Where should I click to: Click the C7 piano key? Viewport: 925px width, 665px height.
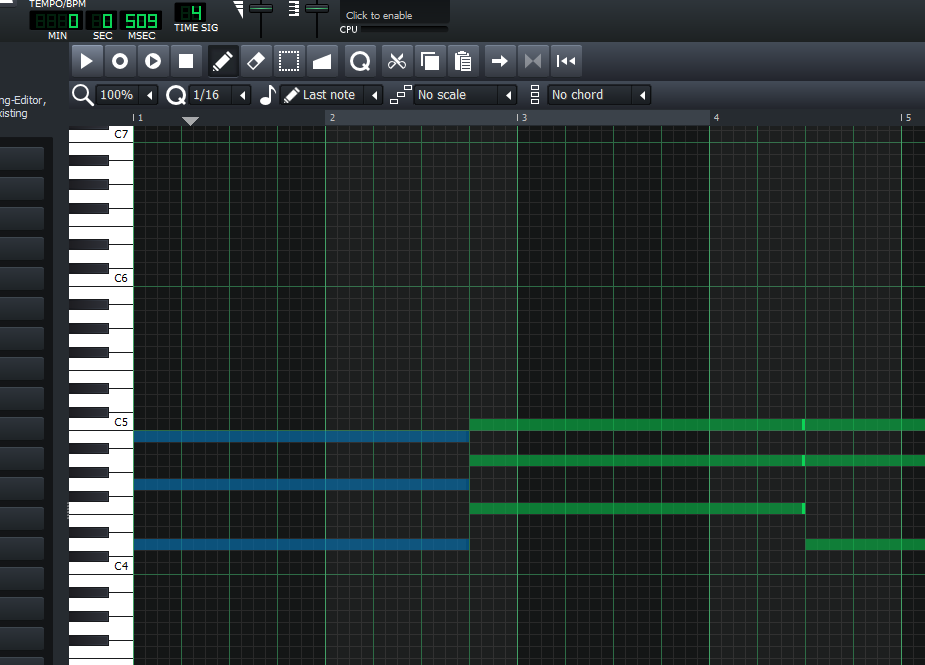pyautogui.click(x=101, y=135)
